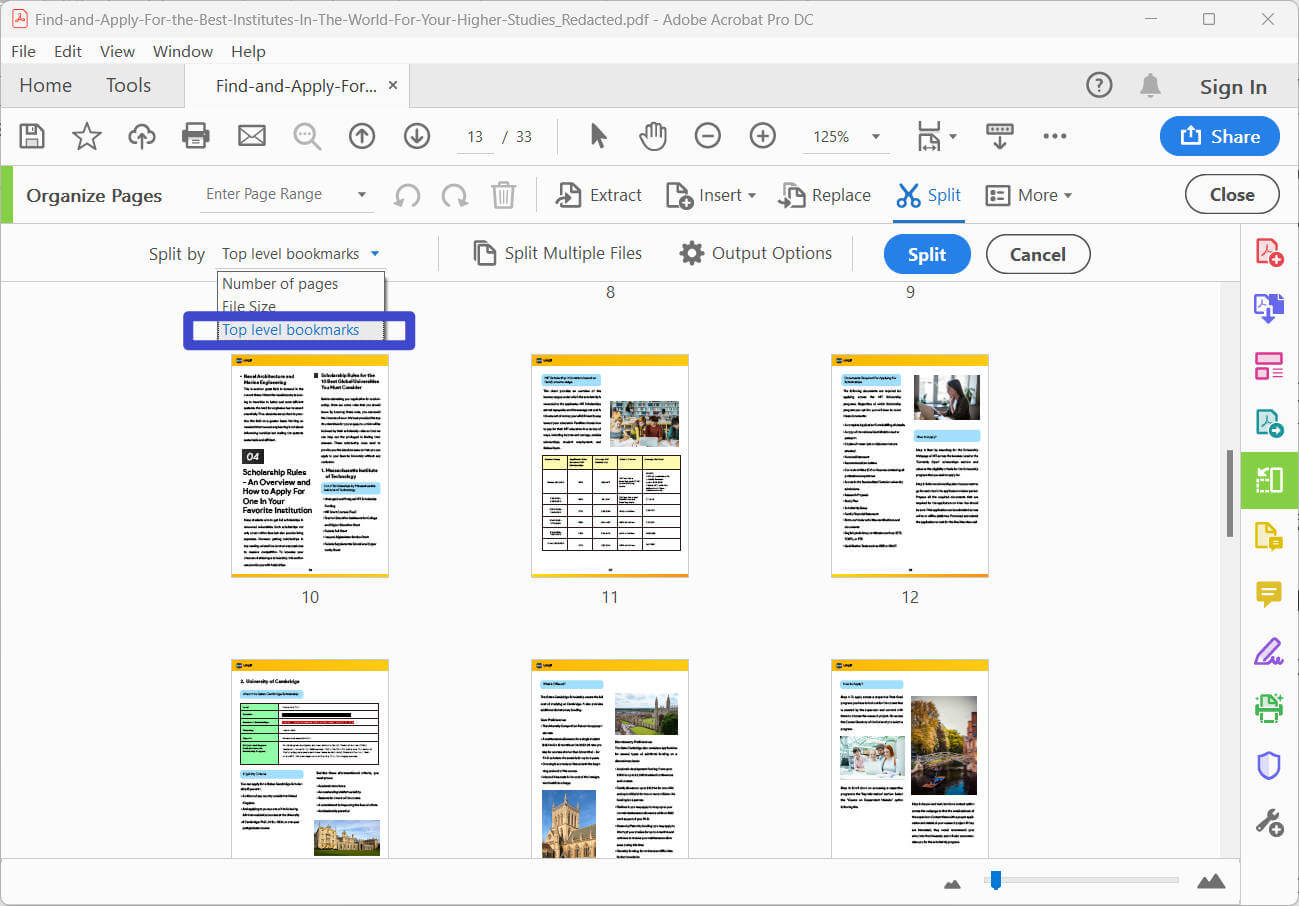Click the Share button

[x=1219, y=136]
